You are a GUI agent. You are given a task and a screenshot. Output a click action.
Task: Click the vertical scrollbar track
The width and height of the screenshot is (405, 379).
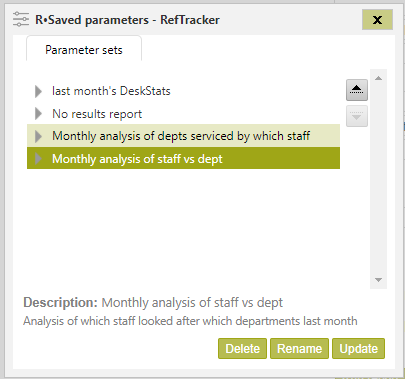[378, 179]
